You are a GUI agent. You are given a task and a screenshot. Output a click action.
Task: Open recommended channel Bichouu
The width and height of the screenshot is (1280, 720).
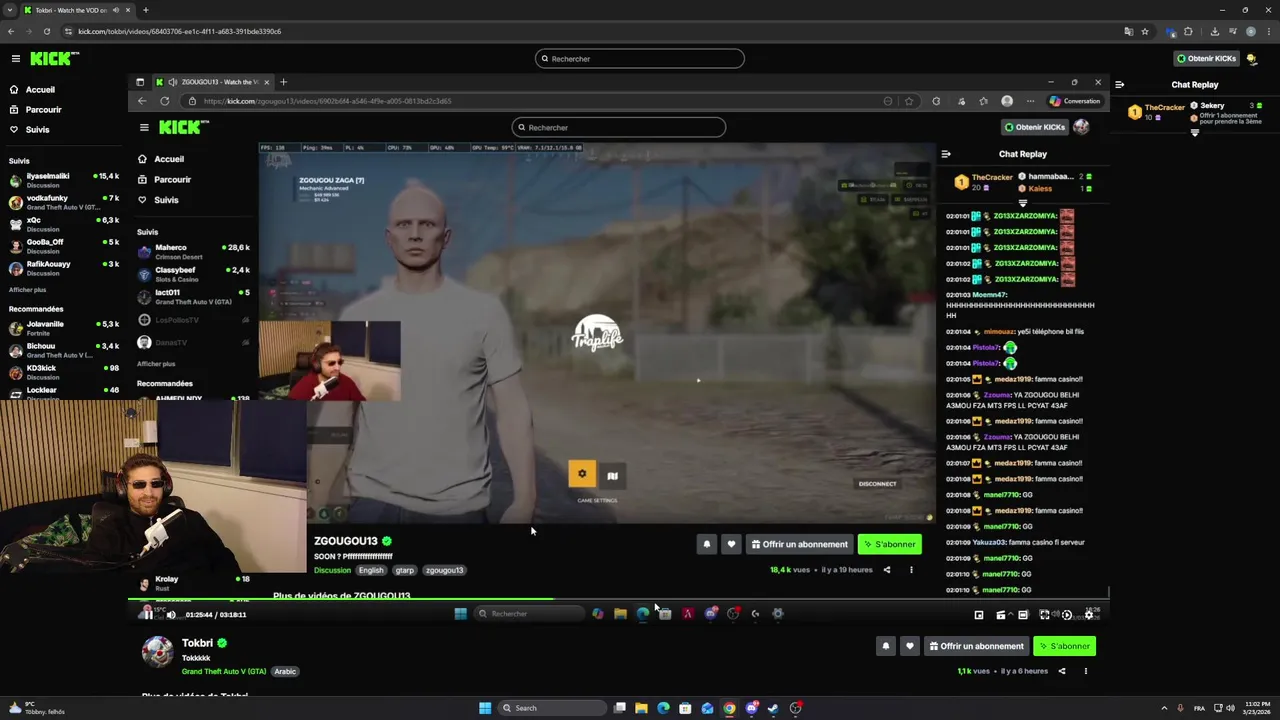tap(64, 350)
